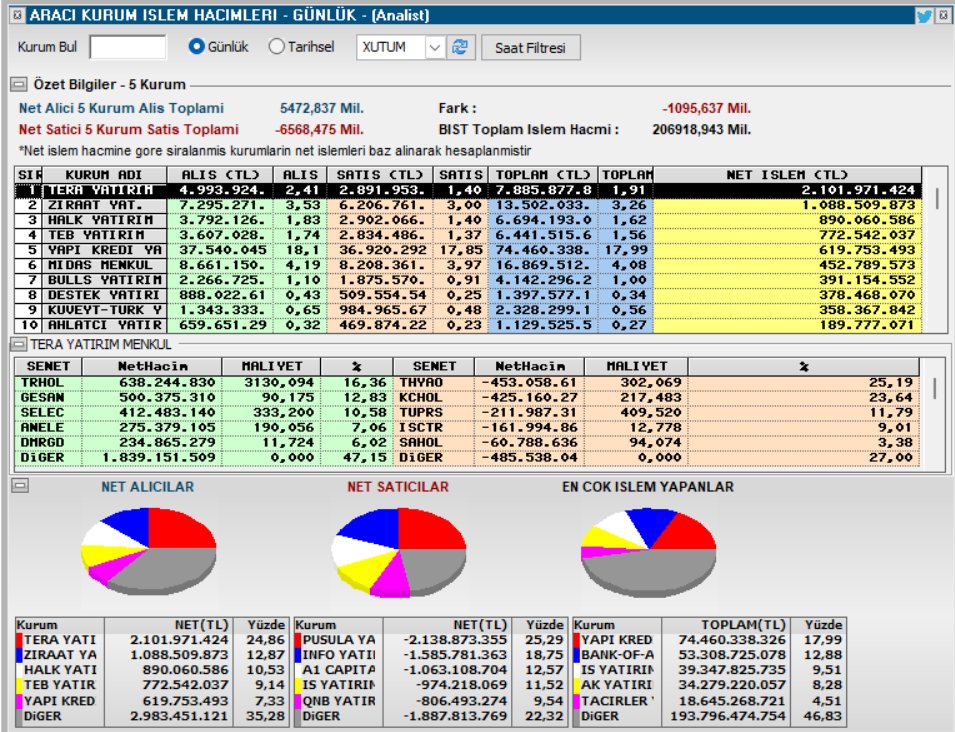Viewport: 955px width, 732px height.
Task: Select the AHLATCI YATIR row
Action: [468, 325]
